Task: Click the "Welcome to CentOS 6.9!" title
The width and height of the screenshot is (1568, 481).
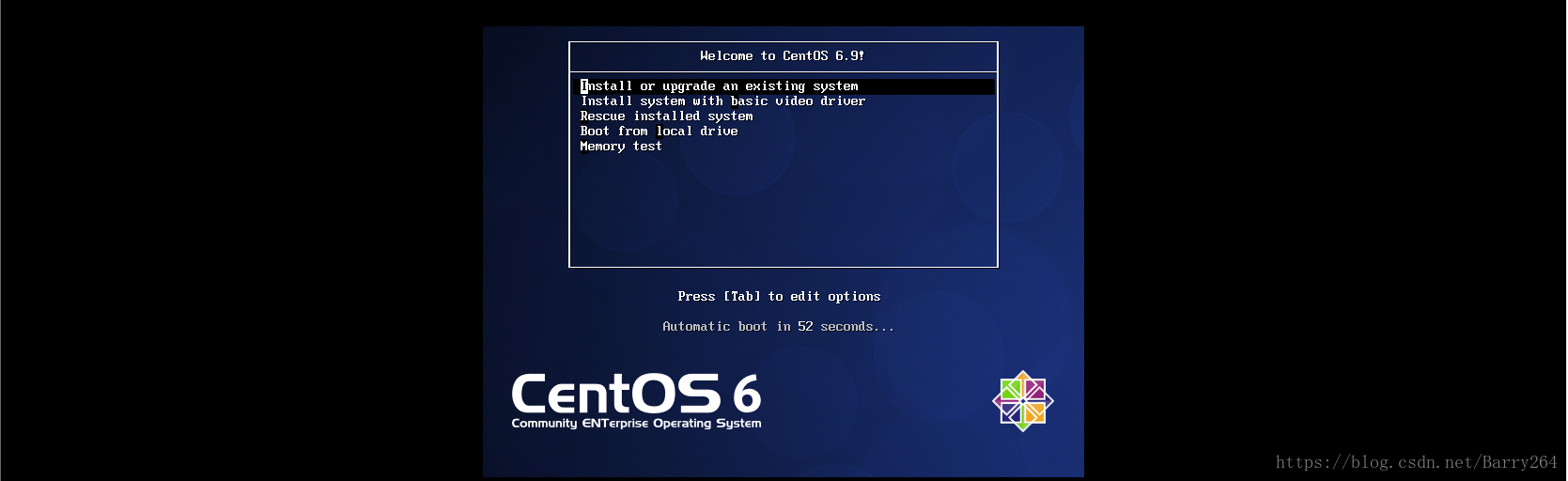Action: [x=783, y=56]
